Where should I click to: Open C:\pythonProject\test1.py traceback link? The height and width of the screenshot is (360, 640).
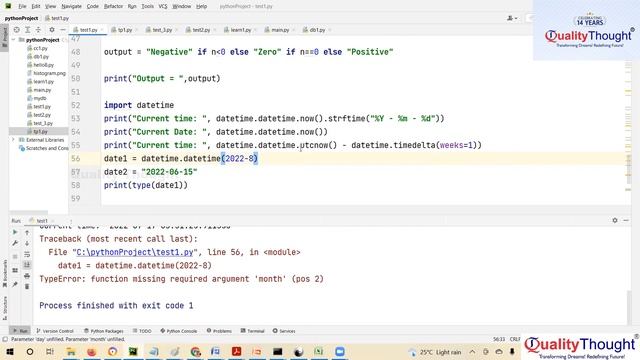click(135, 252)
